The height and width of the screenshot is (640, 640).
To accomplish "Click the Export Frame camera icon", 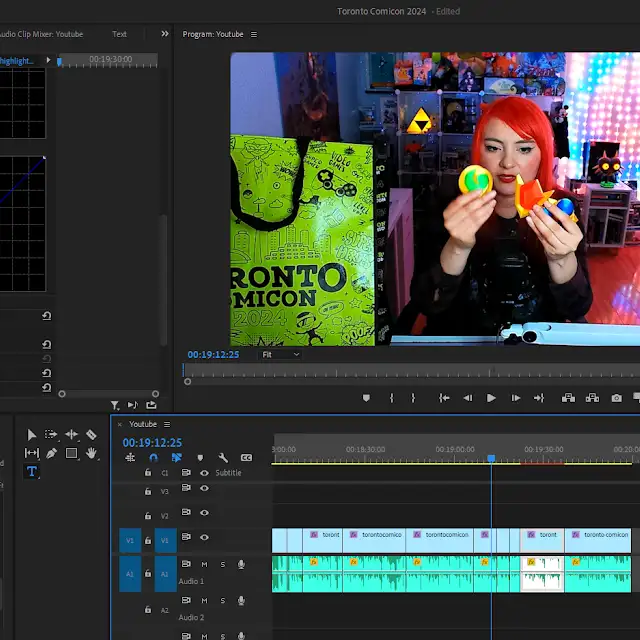I will click(x=616, y=398).
